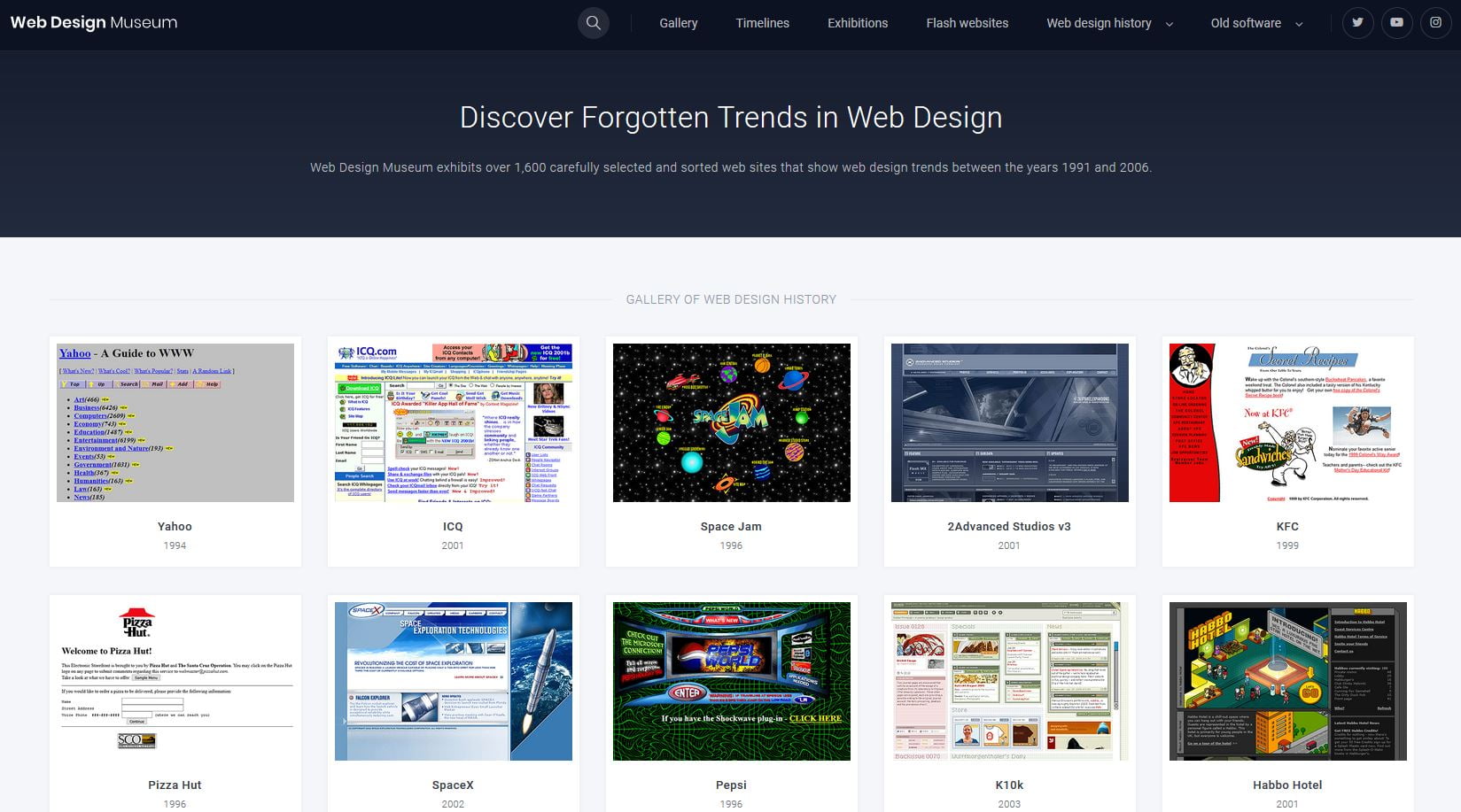This screenshot has height=812, width=1461.
Task: Open the Yahoo 1994 thumbnail
Action: 175,422
